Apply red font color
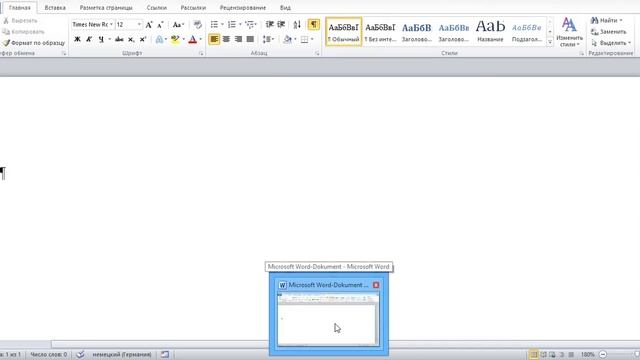 [x=193, y=39]
